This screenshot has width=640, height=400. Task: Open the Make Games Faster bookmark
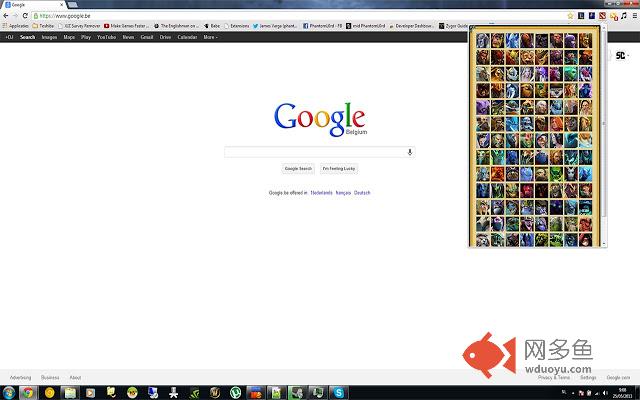(127, 26)
